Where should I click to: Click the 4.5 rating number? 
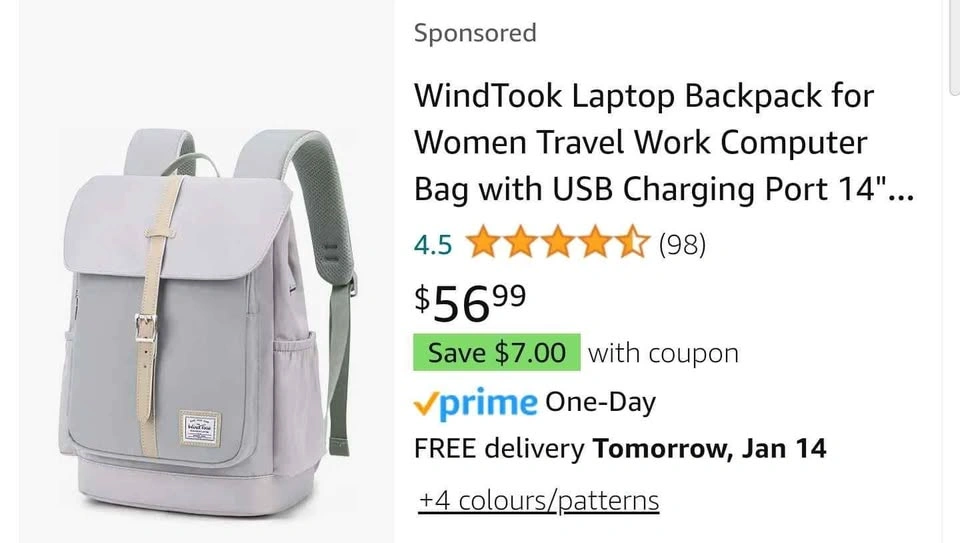point(433,245)
